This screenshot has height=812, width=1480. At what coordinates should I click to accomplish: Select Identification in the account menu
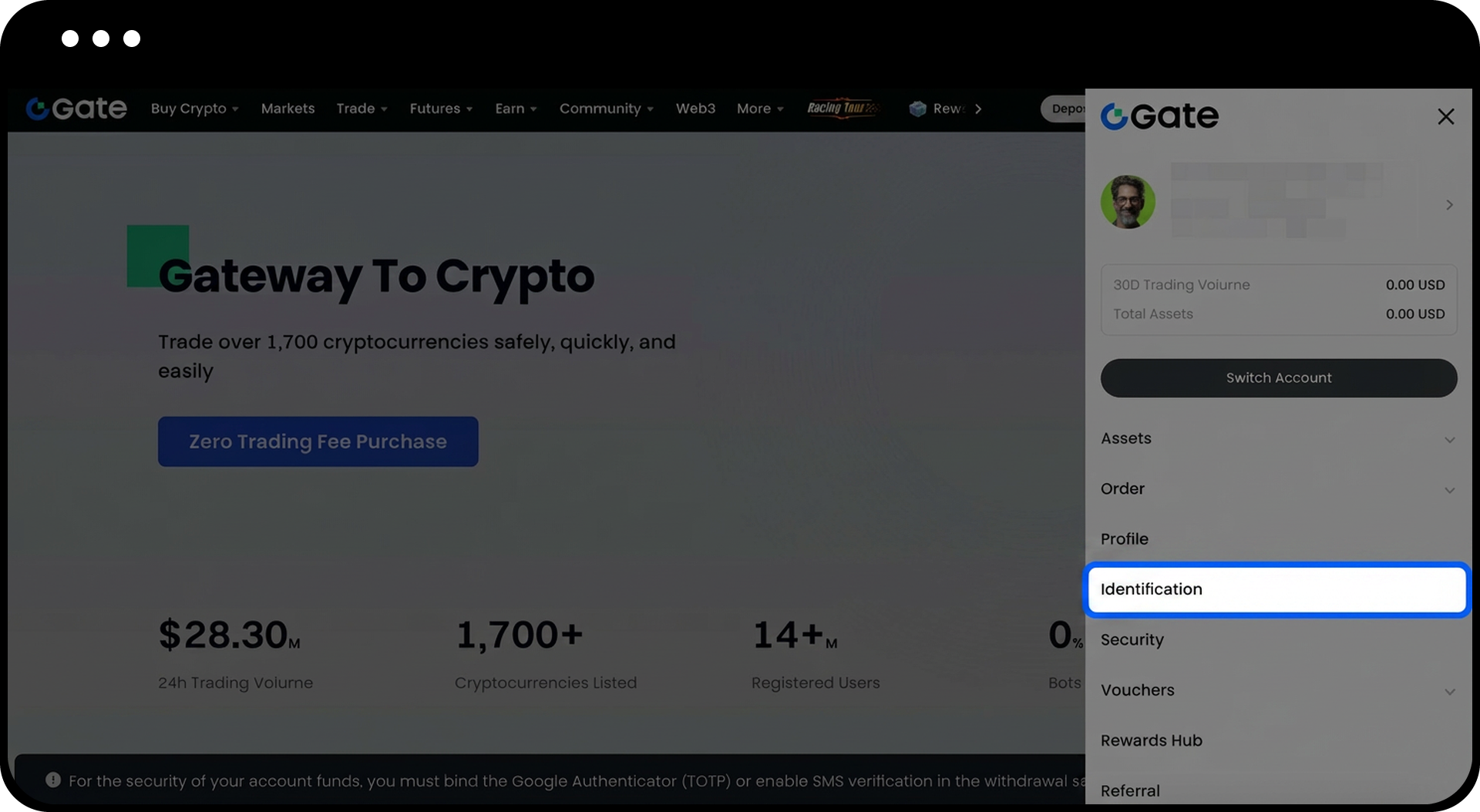click(1276, 589)
